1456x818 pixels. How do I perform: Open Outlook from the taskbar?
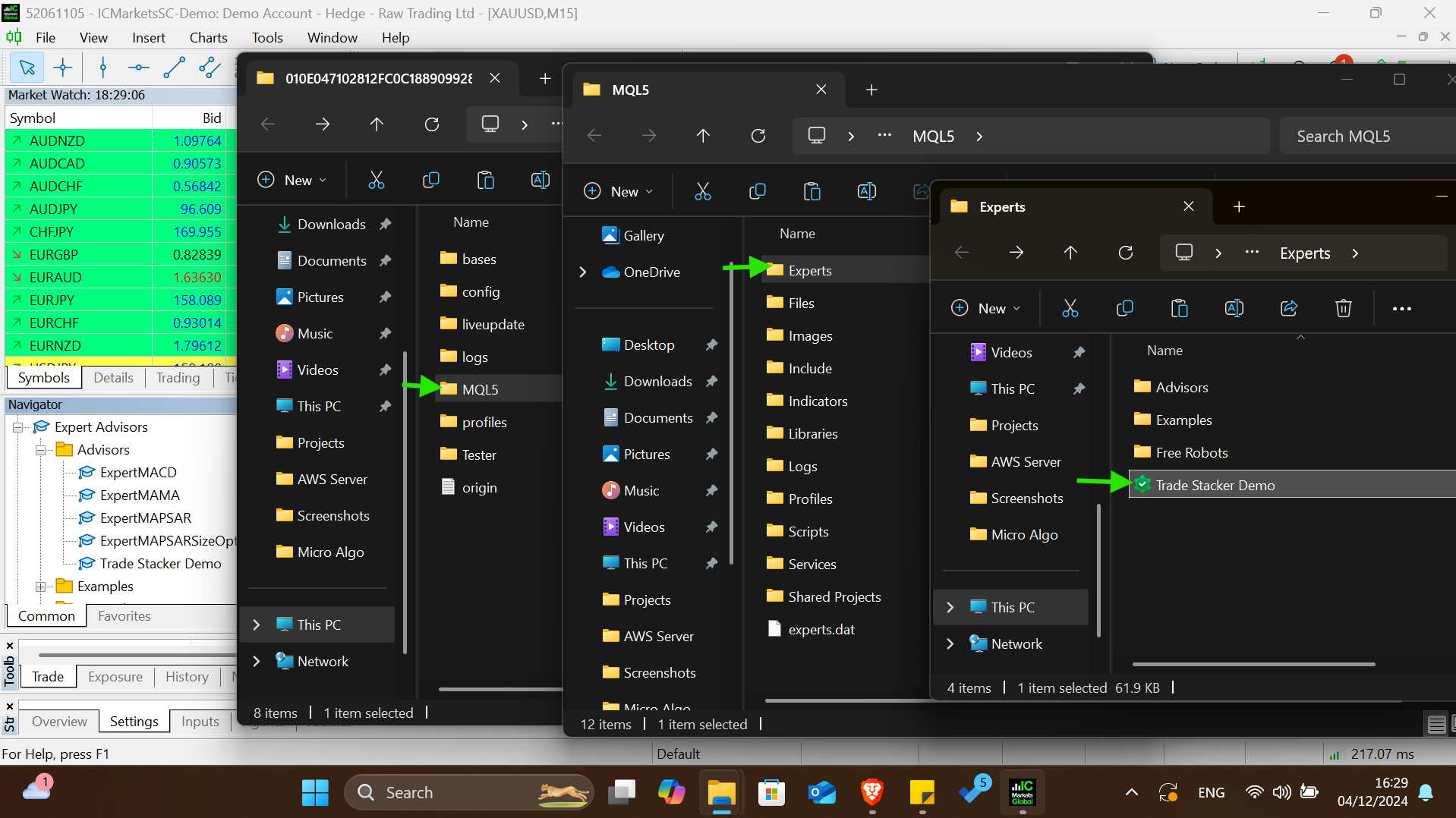click(822, 793)
